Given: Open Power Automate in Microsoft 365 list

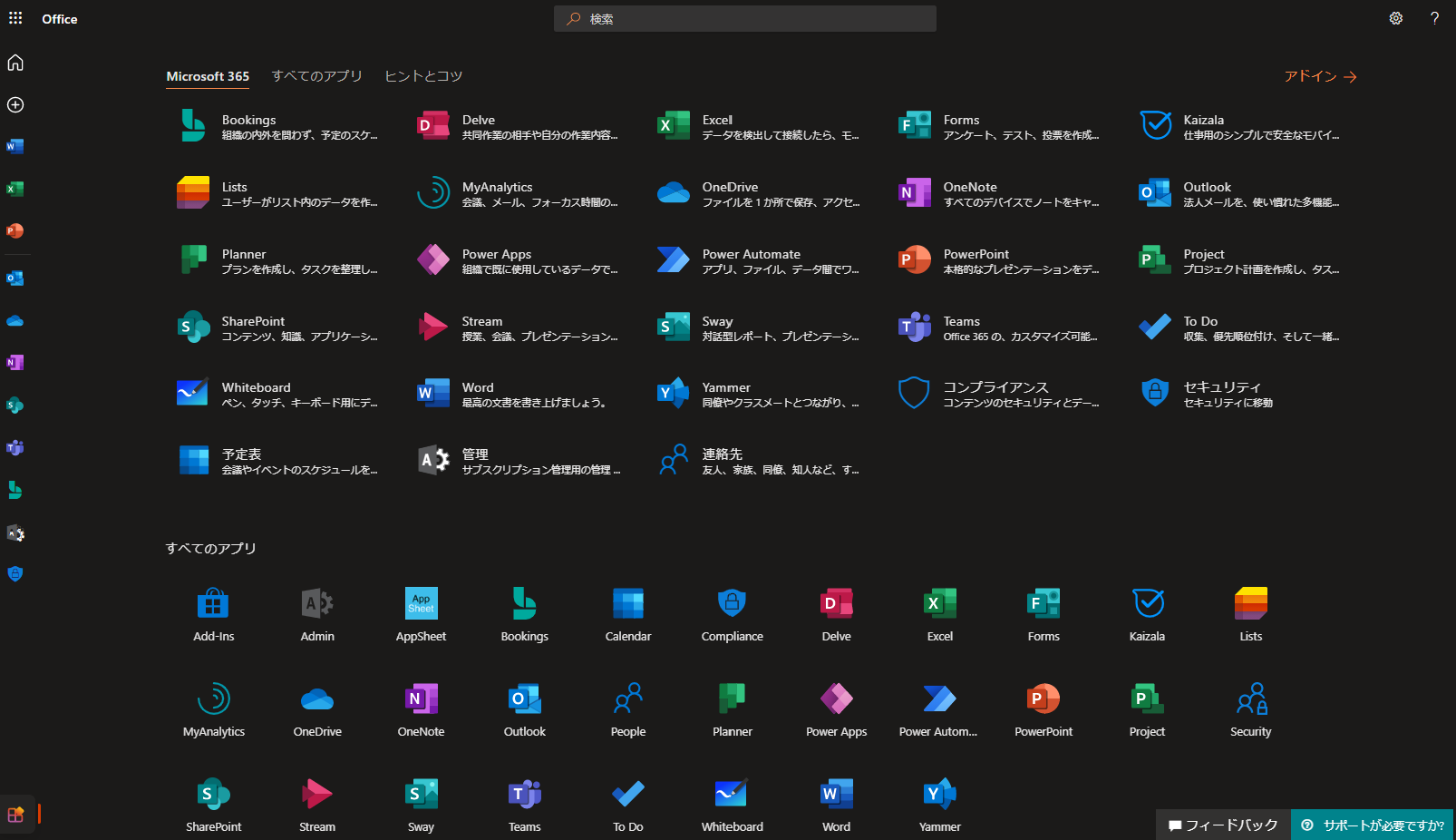Looking at the screenshot, I should tap(759, 260).
